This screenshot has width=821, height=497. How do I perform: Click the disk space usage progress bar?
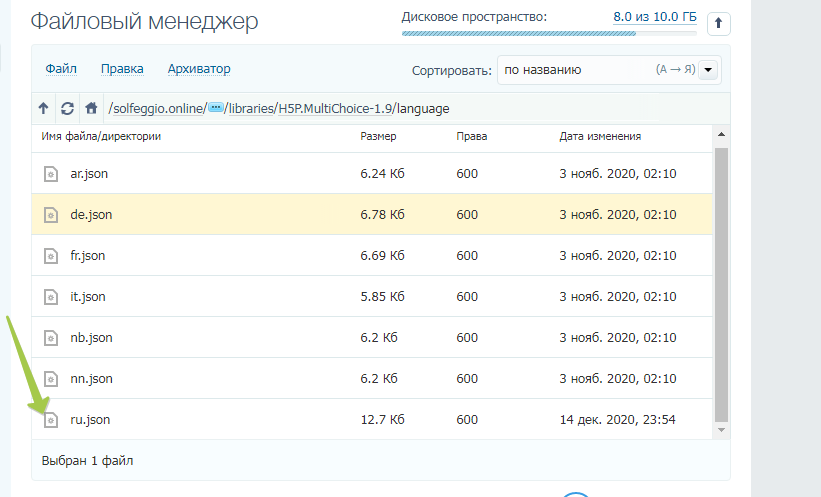pos(549,34)
